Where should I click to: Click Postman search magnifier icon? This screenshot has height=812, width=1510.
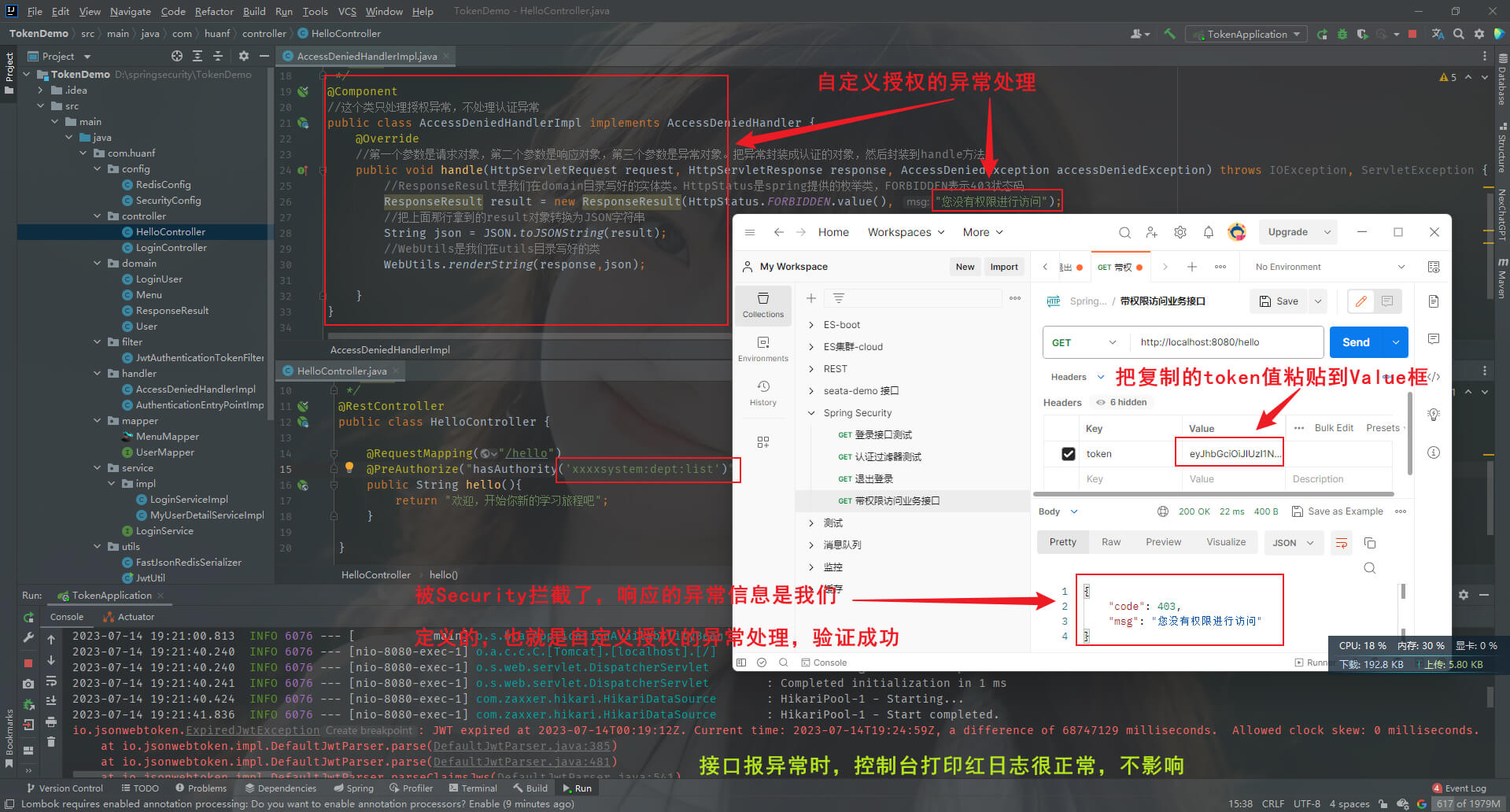click(1124, 232)
